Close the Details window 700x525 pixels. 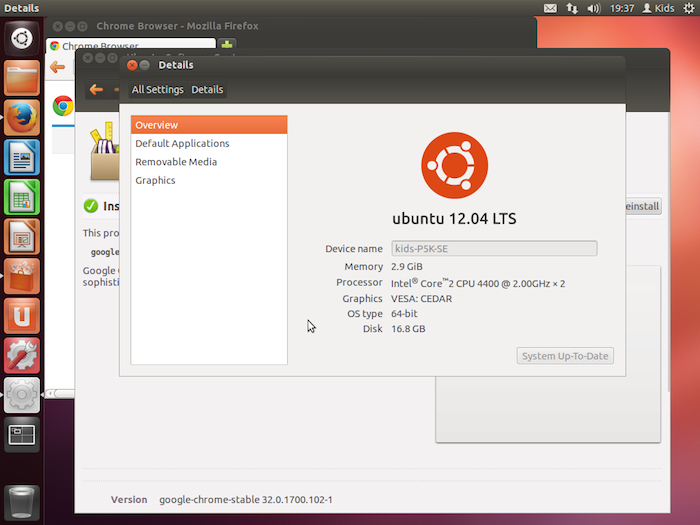132,65
